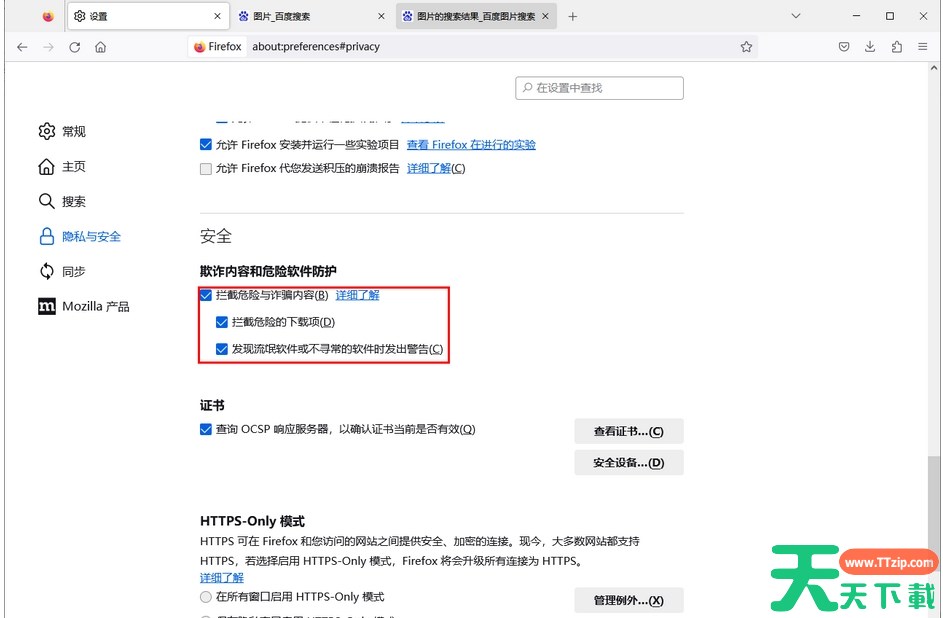Image resolution: width=943 pixels, height=618 pixels.
Task: Toggle 拦截危险与诈骗内容 checkbox
Action: pos(206,295)
